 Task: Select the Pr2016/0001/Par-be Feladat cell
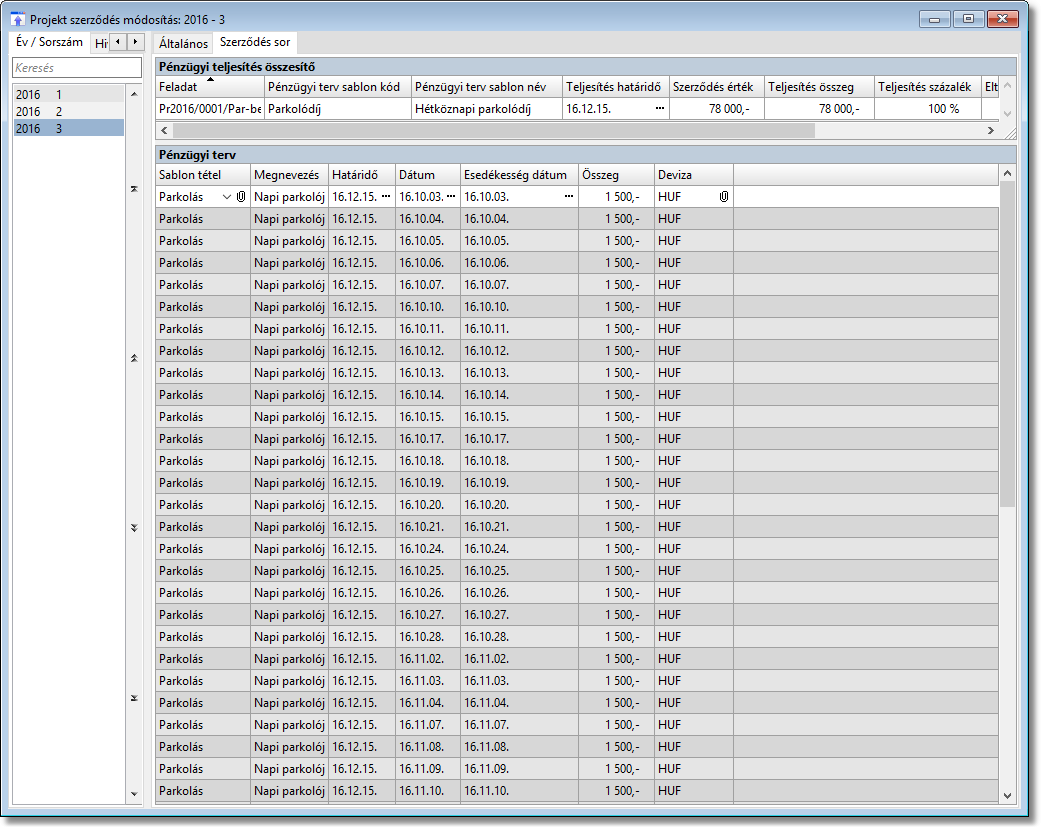click(210, 108)
